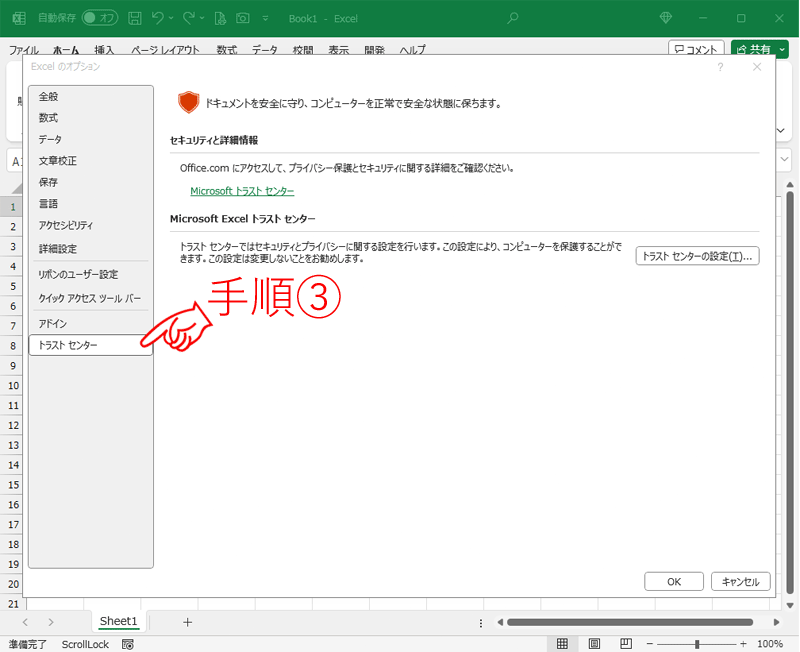This screenshot has width=800, height=652.
Task: Select クイック アクセス ツール バー category
Action: (91, 298)
